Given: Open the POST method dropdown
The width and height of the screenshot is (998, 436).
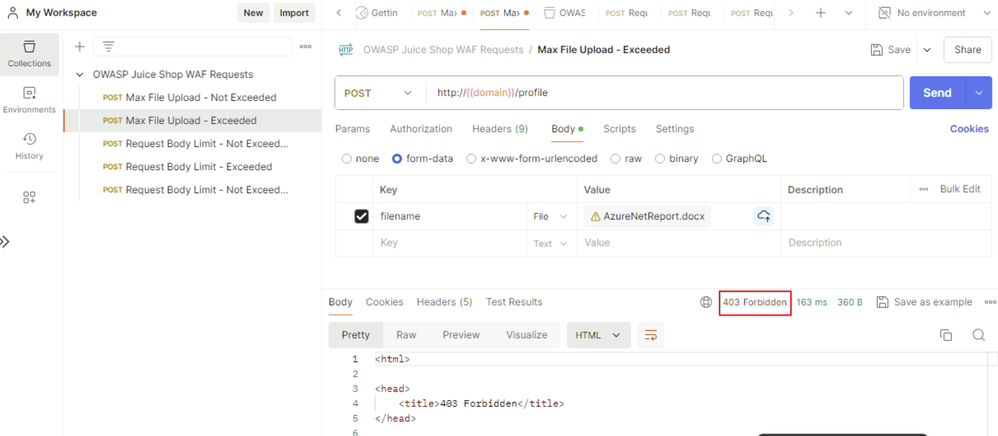Looking at the screenshot, I should [378, 93].
